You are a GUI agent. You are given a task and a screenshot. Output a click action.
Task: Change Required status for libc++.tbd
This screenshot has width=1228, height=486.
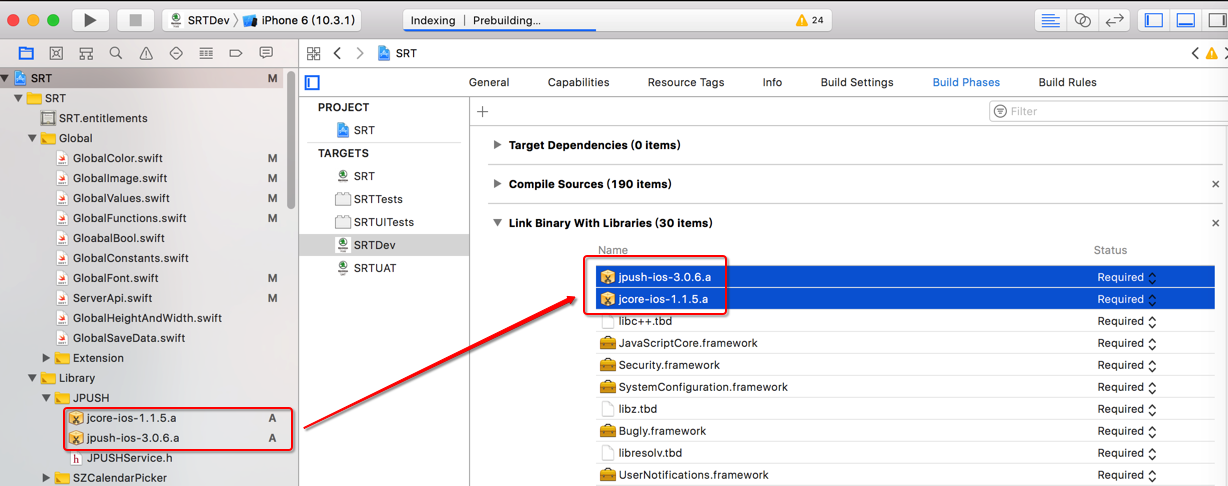coord(1152,321)
